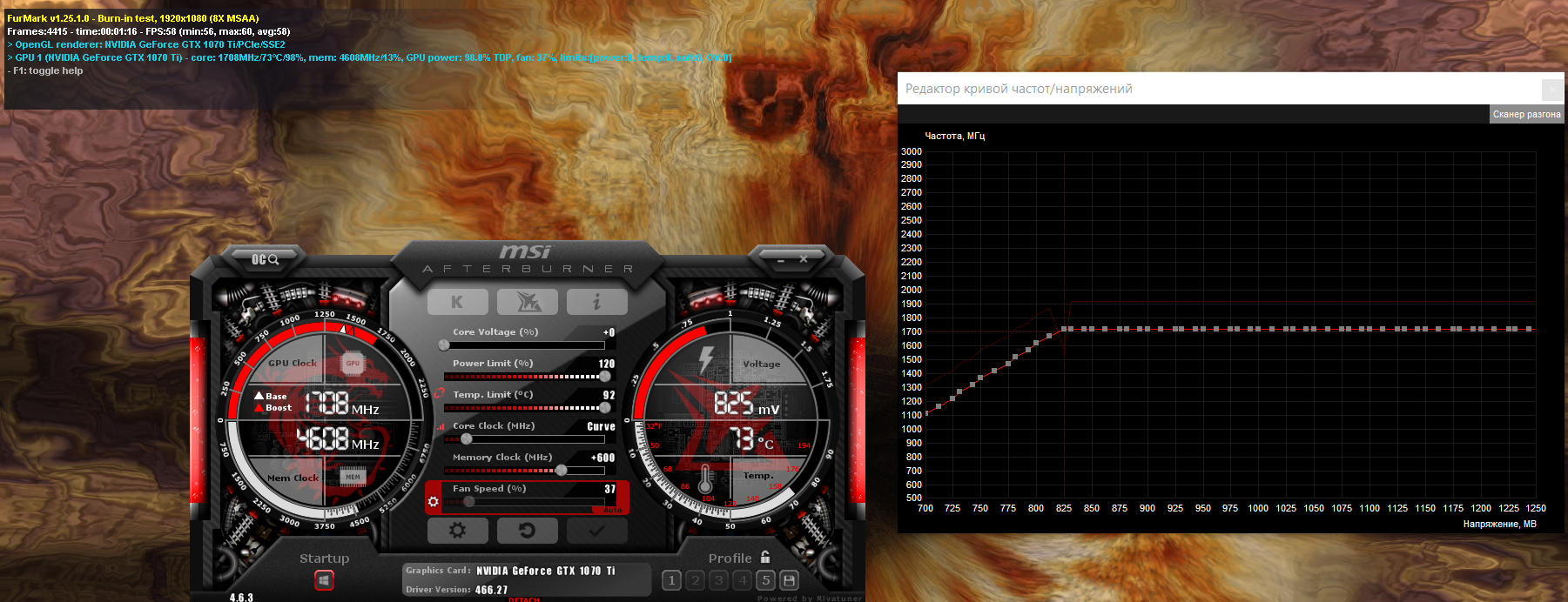This screenshot has width=1568, height=602.
Task: Click the Temp. Limit slider handle
Action: tap(605, 407)
